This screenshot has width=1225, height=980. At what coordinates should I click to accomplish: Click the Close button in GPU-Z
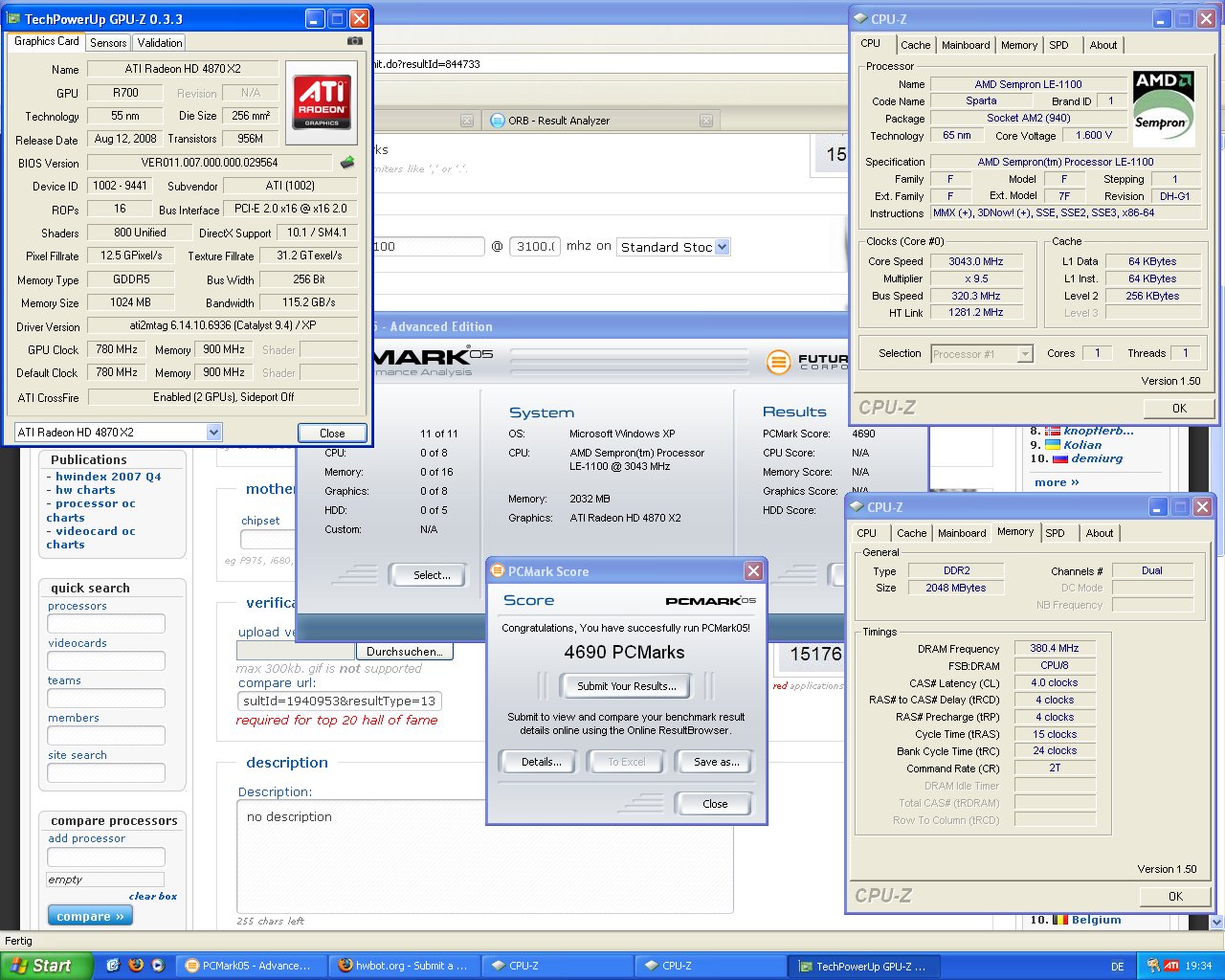pos(332,433)
